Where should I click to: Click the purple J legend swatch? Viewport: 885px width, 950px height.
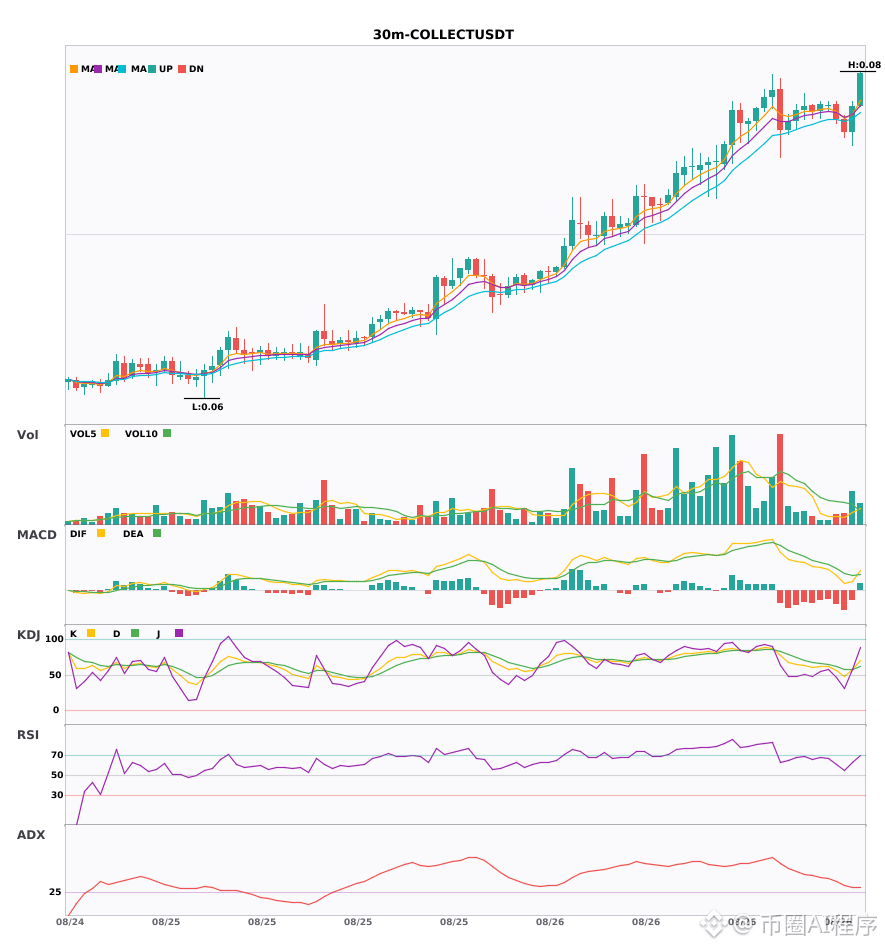179,633
